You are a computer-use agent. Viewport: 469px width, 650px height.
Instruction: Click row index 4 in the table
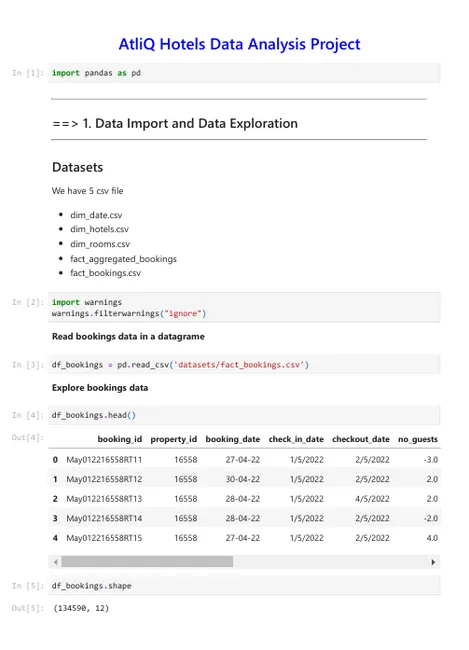pos(55,538)
